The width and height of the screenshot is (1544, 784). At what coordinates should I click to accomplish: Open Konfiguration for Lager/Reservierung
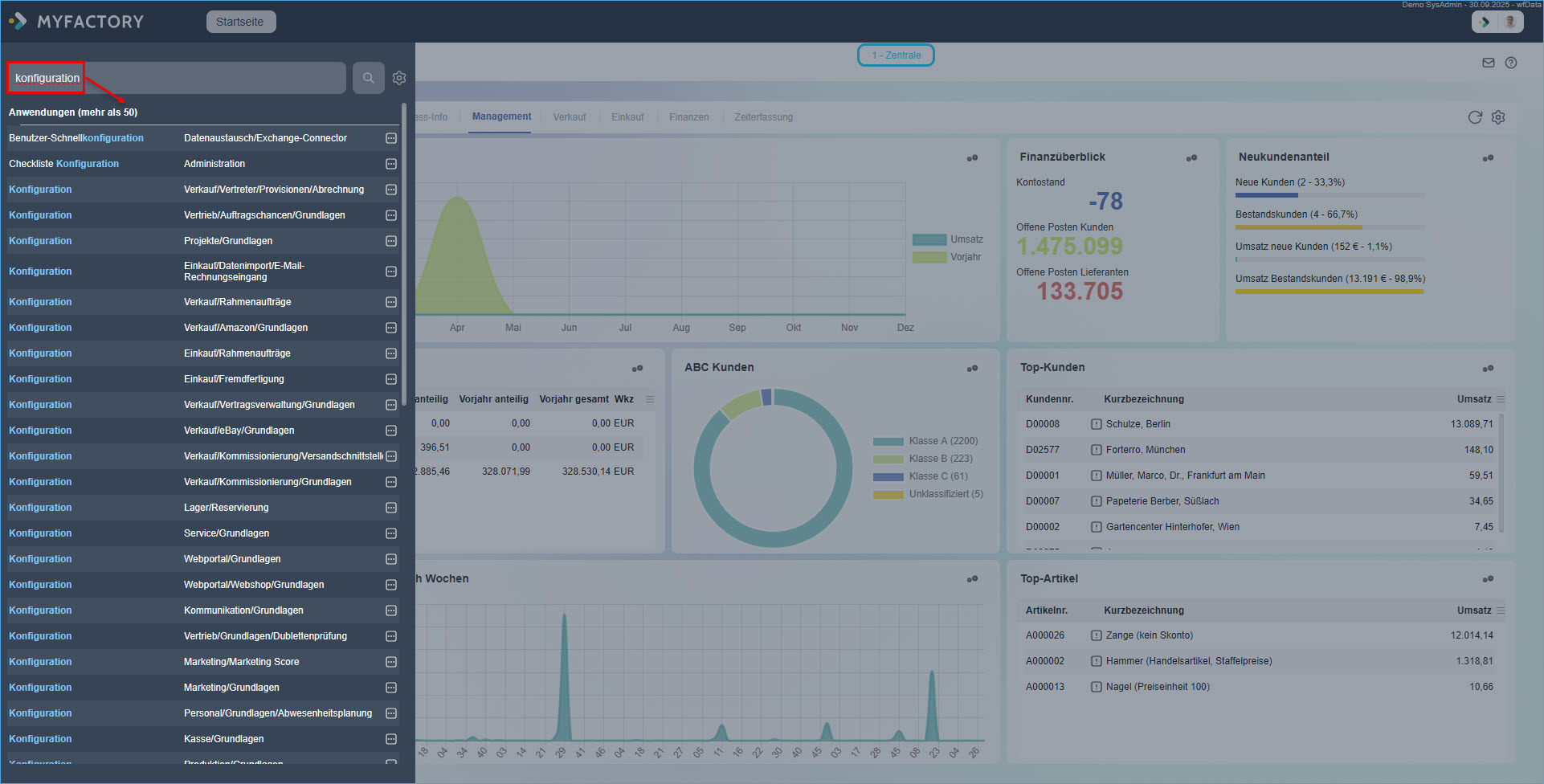tap(40, 508)
